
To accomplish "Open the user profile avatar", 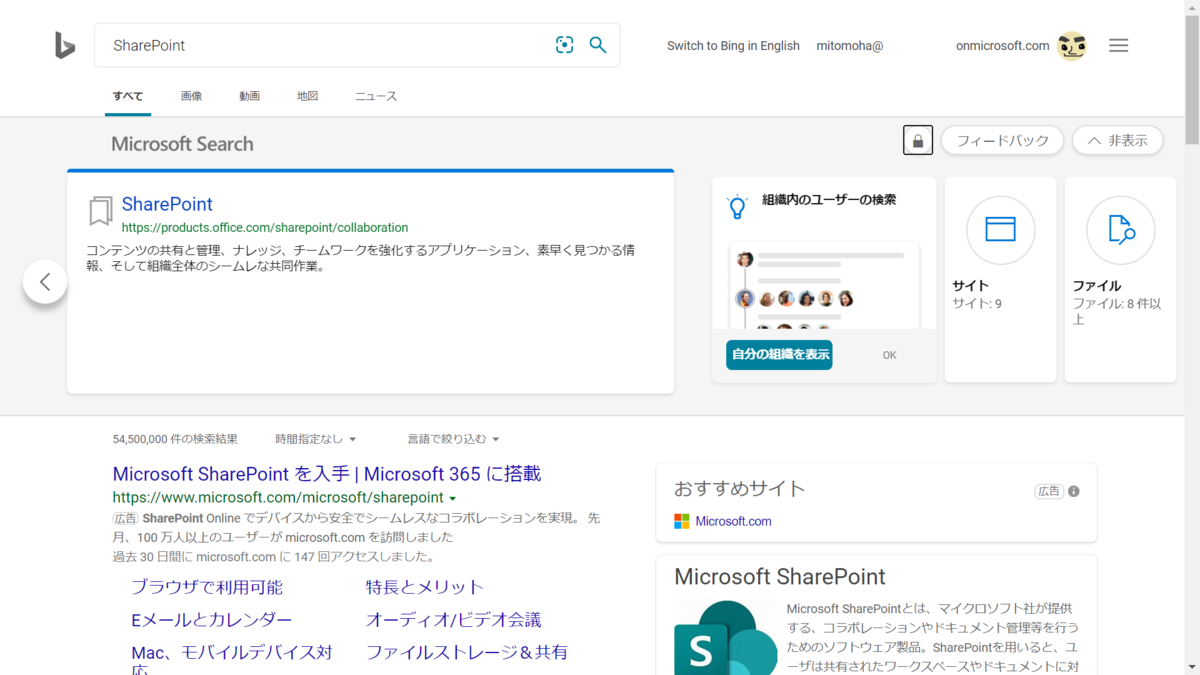I will point(1072,46).
